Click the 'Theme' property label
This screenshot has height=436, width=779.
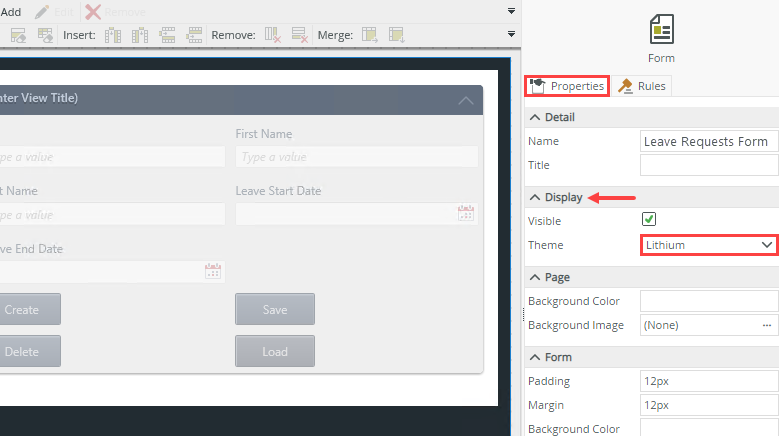545,245
